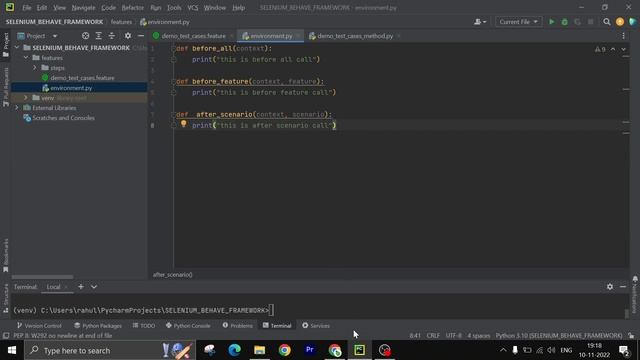Click the Windows taskbar search box
The height and width of the screenshot is (360, 640).
click(109, 350)
